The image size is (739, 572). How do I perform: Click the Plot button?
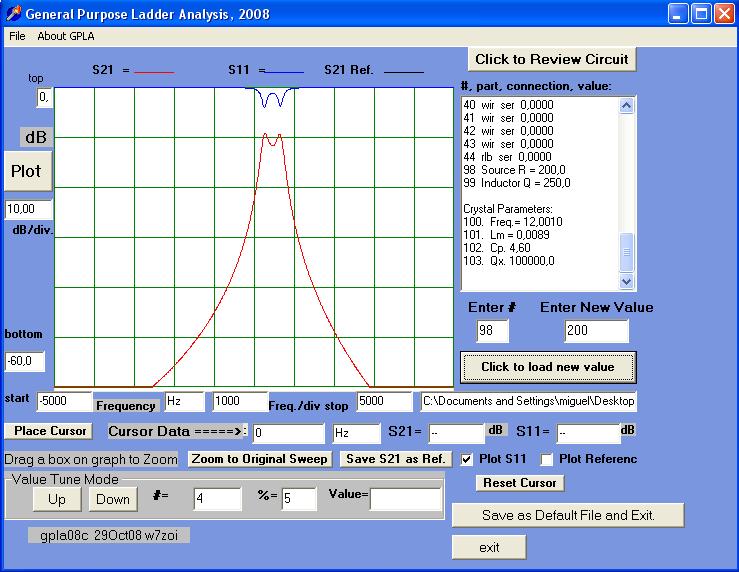tap(26, 171)
